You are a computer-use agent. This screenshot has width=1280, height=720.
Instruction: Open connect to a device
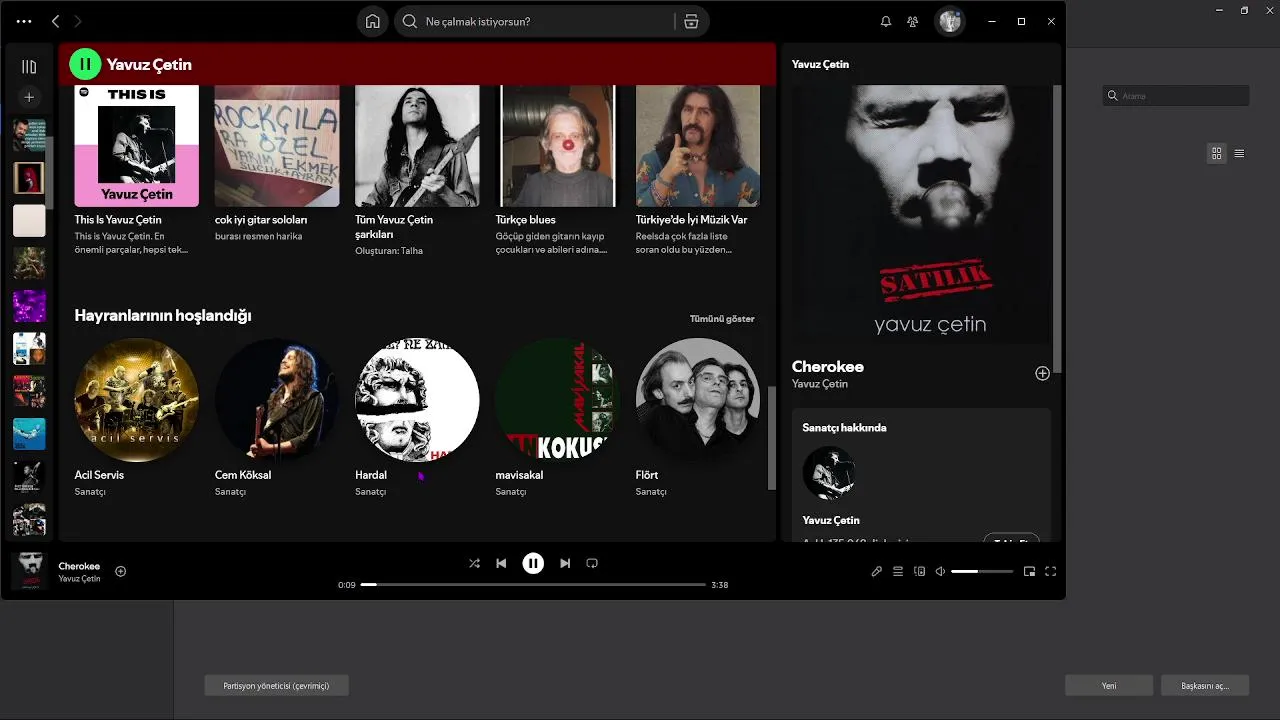pos(919,571)
